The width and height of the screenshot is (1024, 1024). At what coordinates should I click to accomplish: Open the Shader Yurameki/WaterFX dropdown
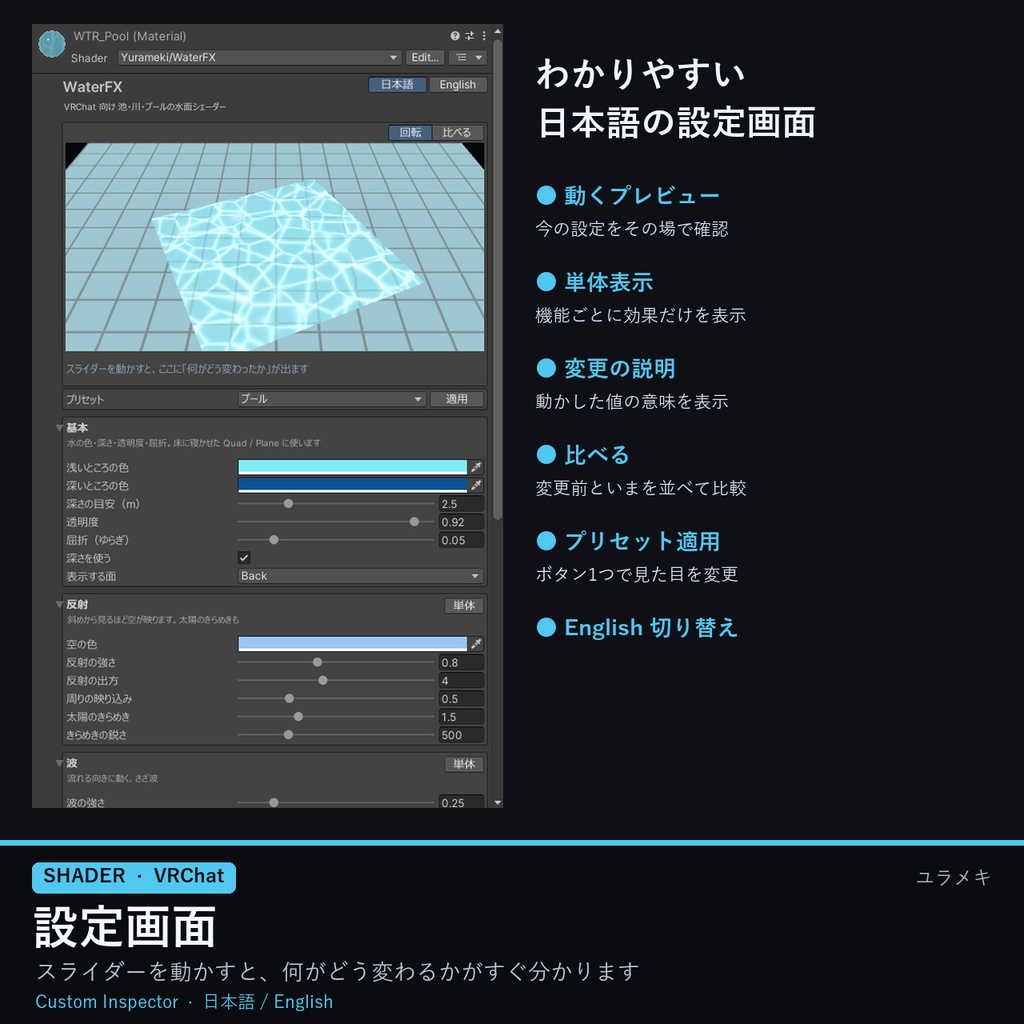[x=259, y=57]
